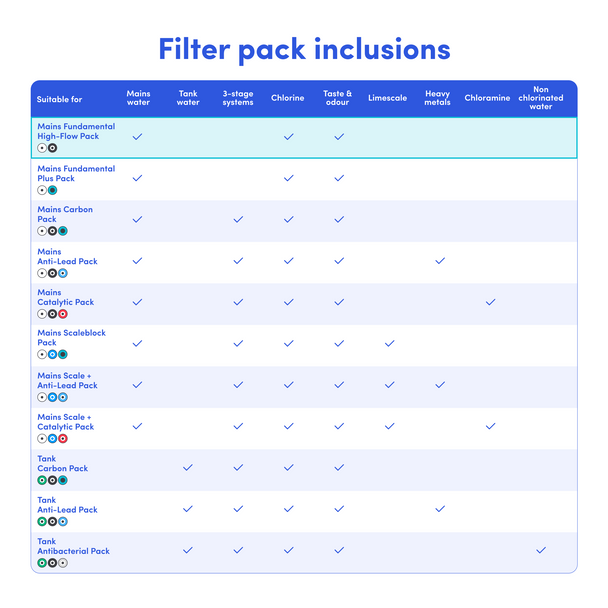The width and height of the screenshot is (608, 608).
Task: Click the black filter icon under Tank Antibacterial Pack
Action: coord(52,563)
